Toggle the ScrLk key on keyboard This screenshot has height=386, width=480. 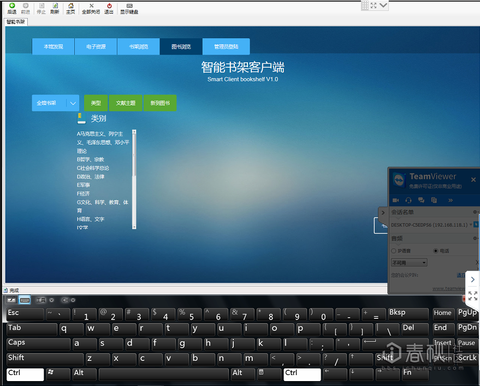pos(467,359)
